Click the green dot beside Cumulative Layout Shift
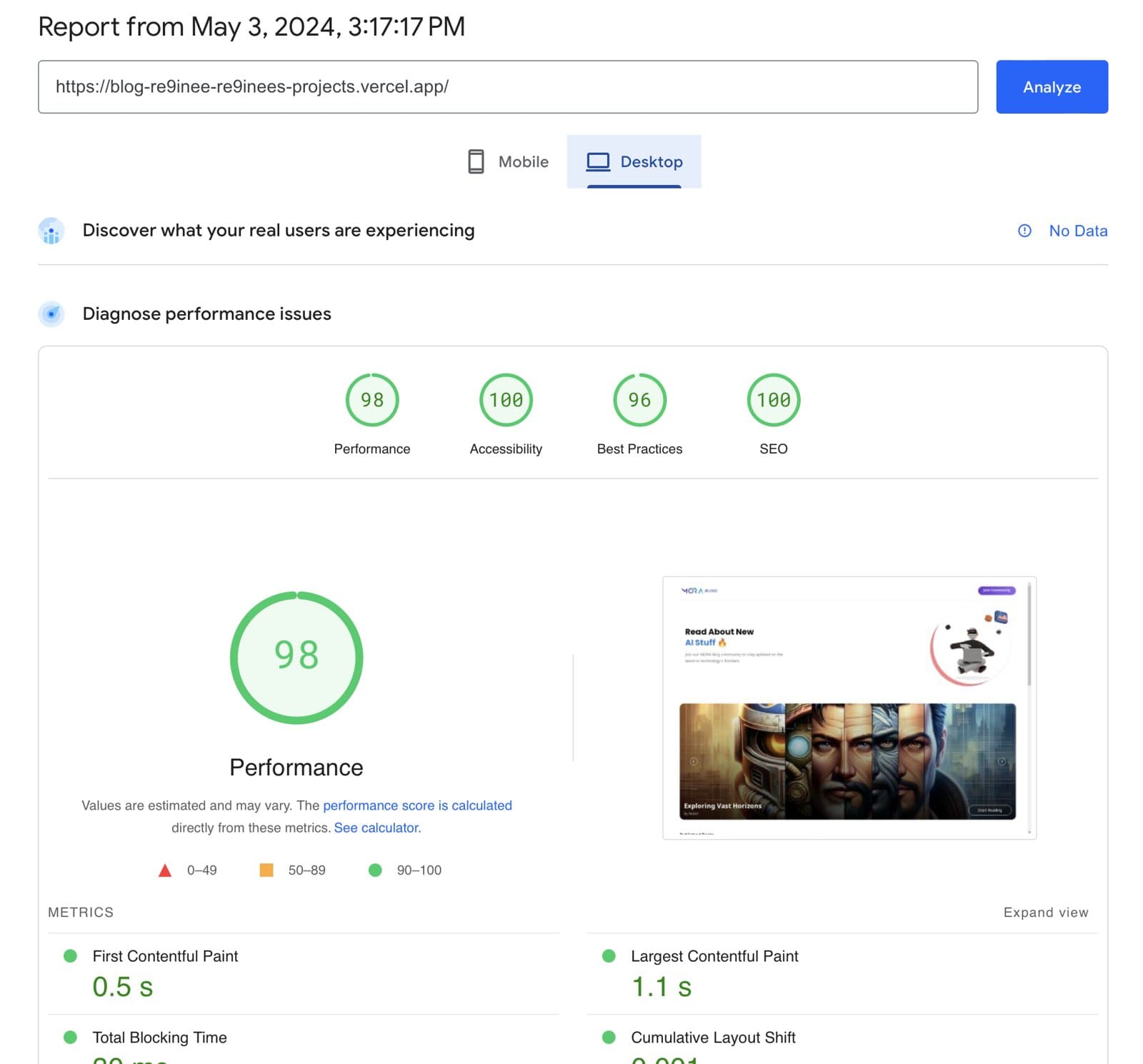This screenshot has width=1143, height=1064. tap(609, 1037)
